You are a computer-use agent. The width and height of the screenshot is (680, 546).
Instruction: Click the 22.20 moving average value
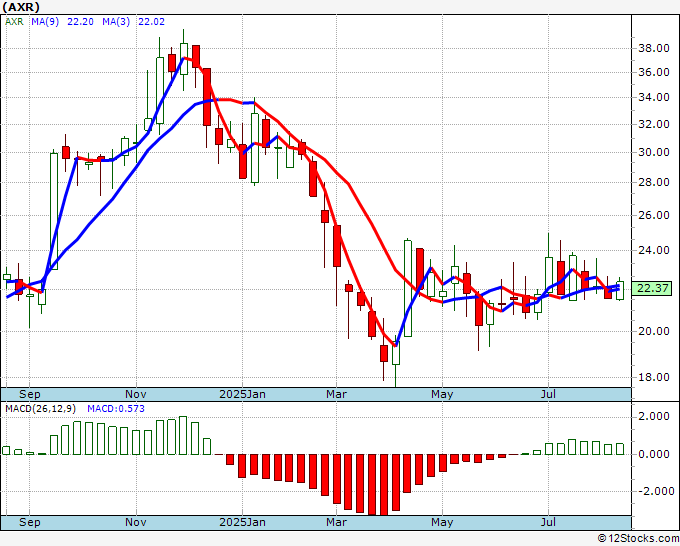(x=80, y=22)
